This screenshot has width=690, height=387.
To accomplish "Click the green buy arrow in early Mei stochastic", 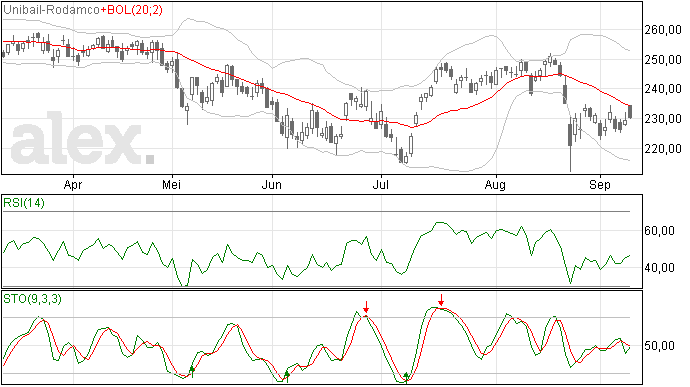I will [x=192, y=371].
